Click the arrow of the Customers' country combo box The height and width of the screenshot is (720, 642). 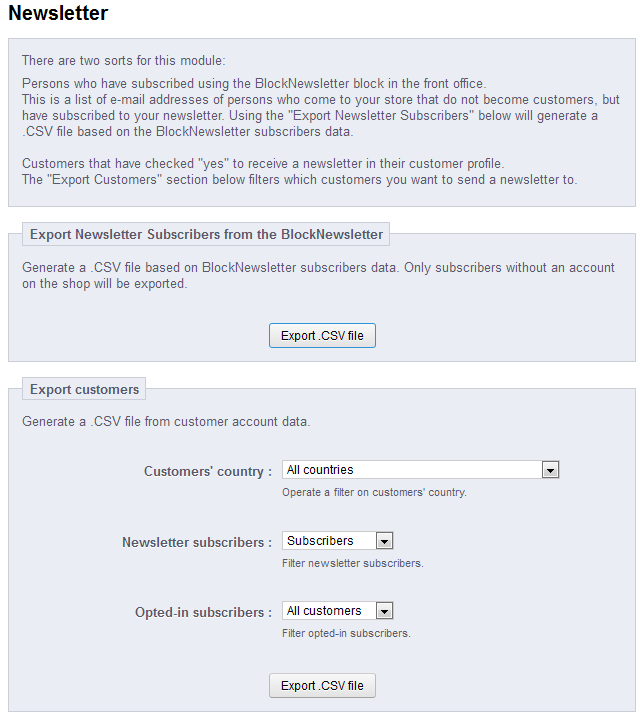click(x=549, y=470)
